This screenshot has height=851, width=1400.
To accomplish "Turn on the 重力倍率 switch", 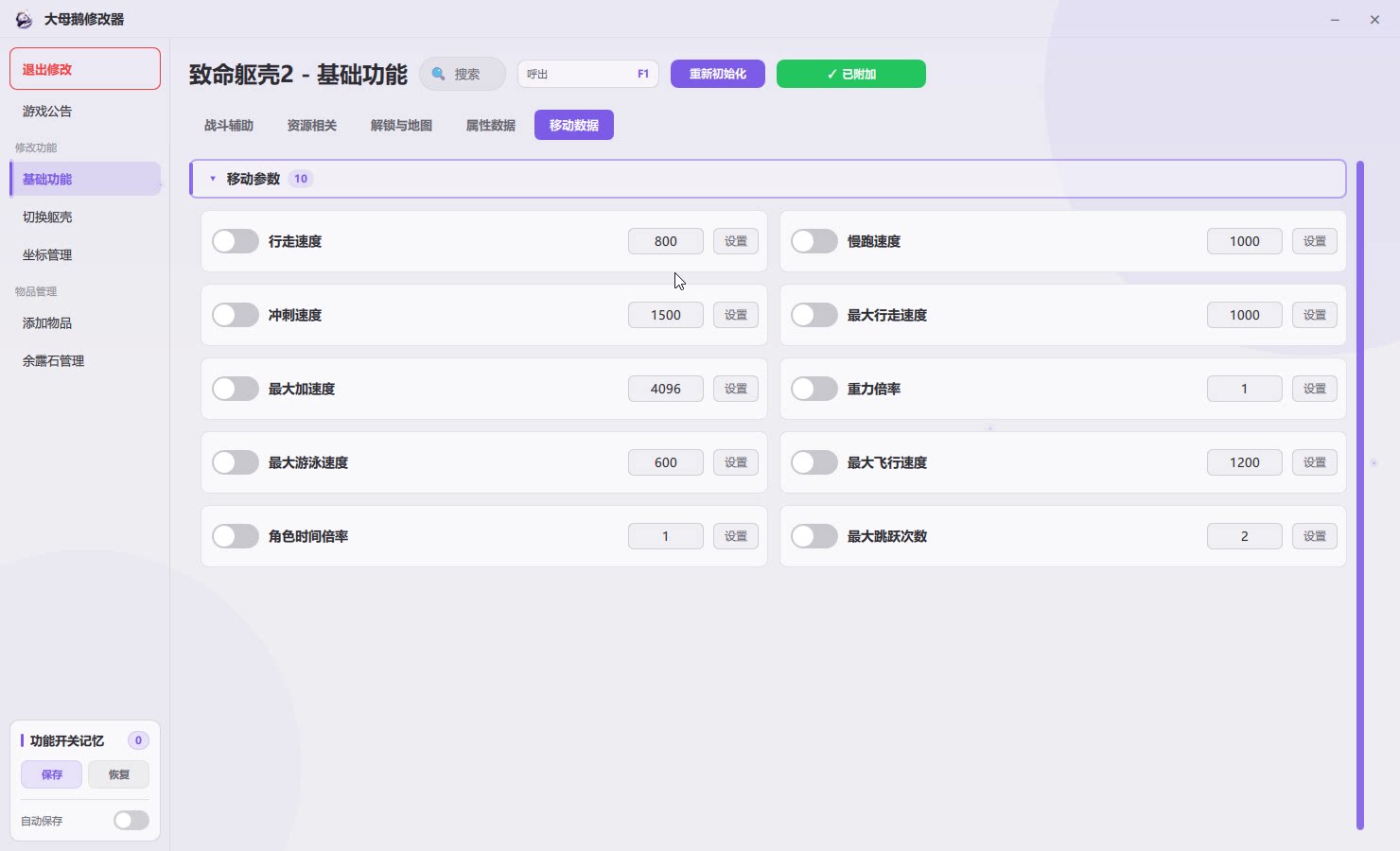I will (814, 389).
